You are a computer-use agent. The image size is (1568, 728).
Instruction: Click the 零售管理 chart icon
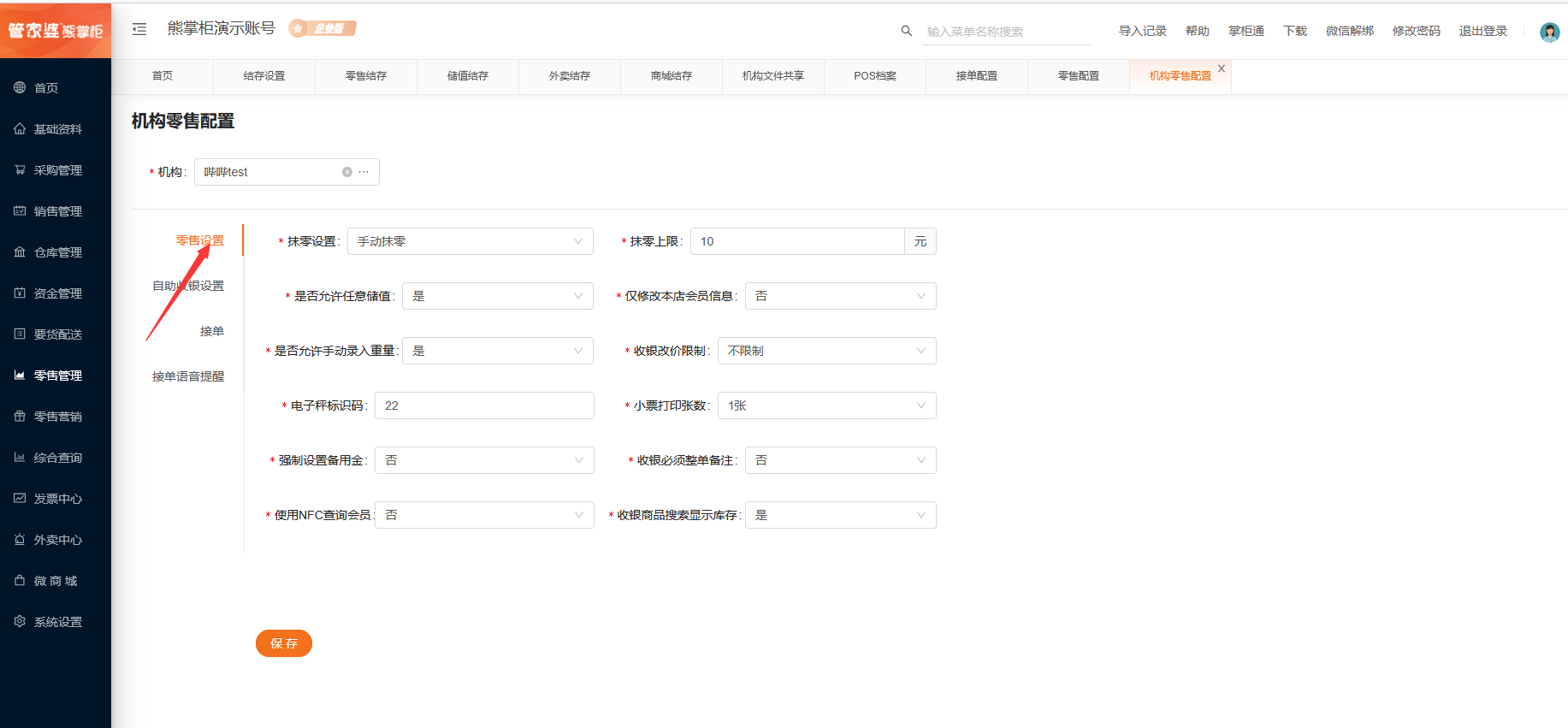[x=20, y=375]
